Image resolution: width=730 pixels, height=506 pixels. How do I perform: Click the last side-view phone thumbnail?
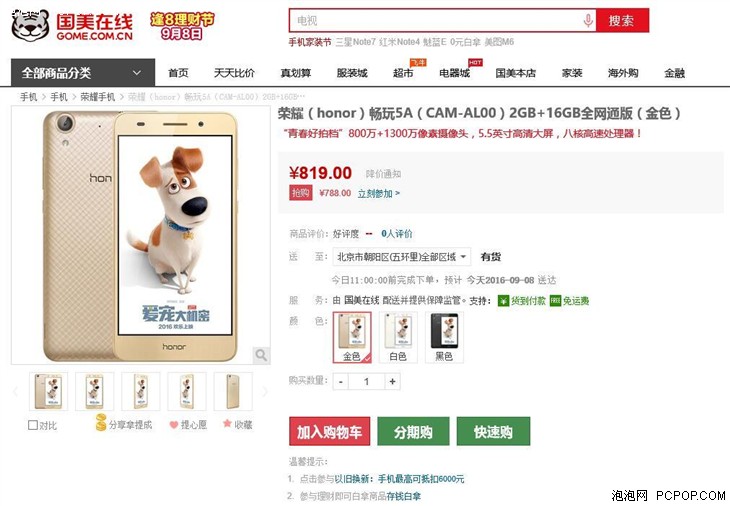click(x=233, y=391)
